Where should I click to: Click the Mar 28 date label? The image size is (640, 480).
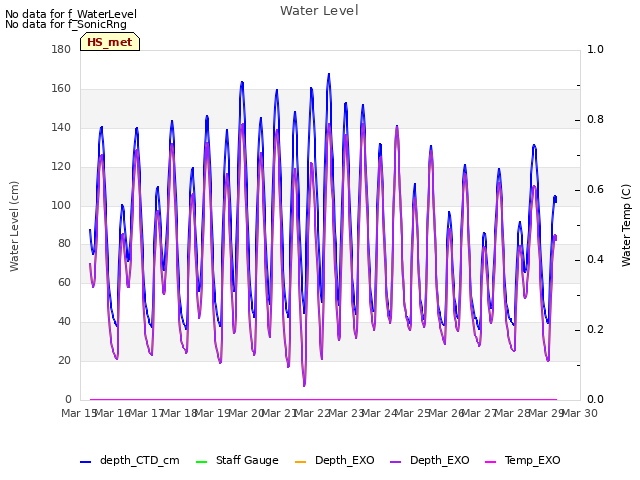coord(512,413)
